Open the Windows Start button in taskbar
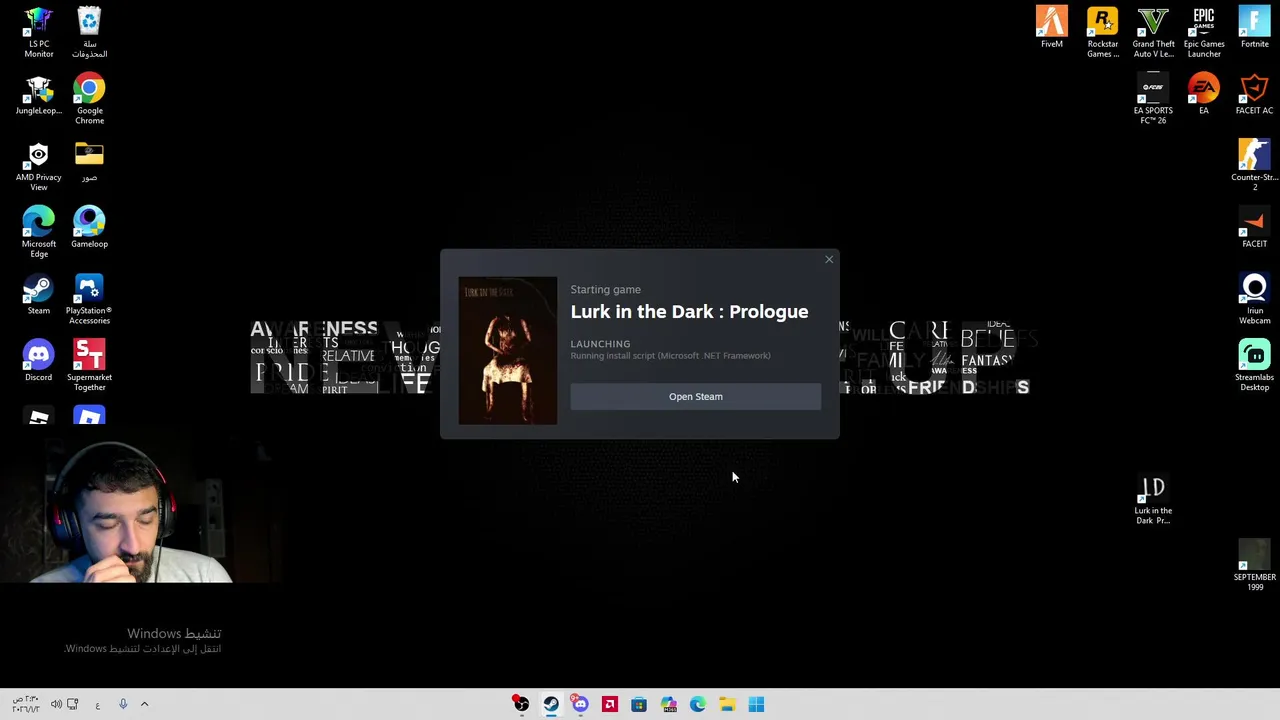Image resolution: width=1280 pixels, height=720 pixels. tap(756, 705)
